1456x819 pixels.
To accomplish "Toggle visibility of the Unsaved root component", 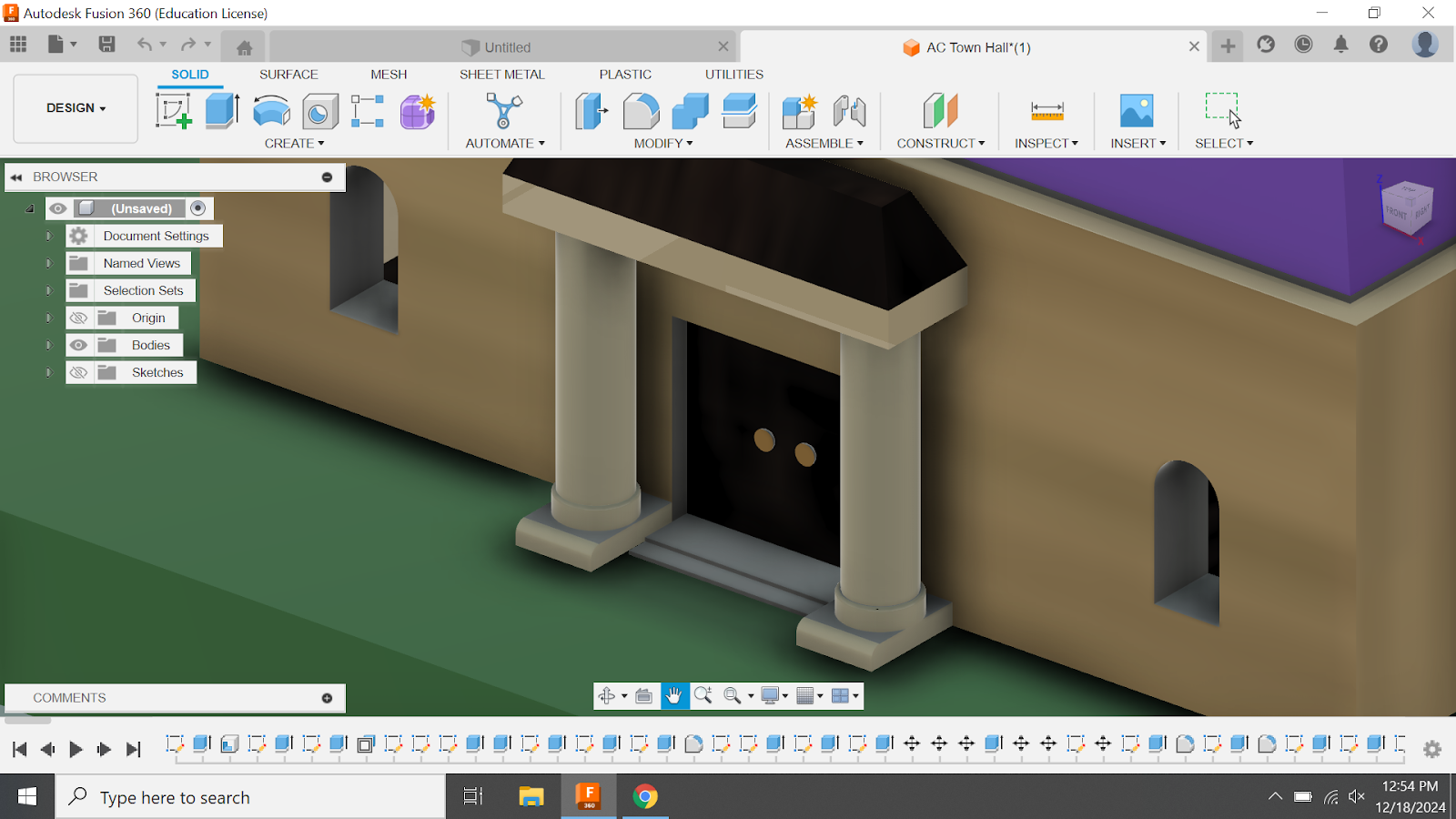I will click(x=58, y=208).
